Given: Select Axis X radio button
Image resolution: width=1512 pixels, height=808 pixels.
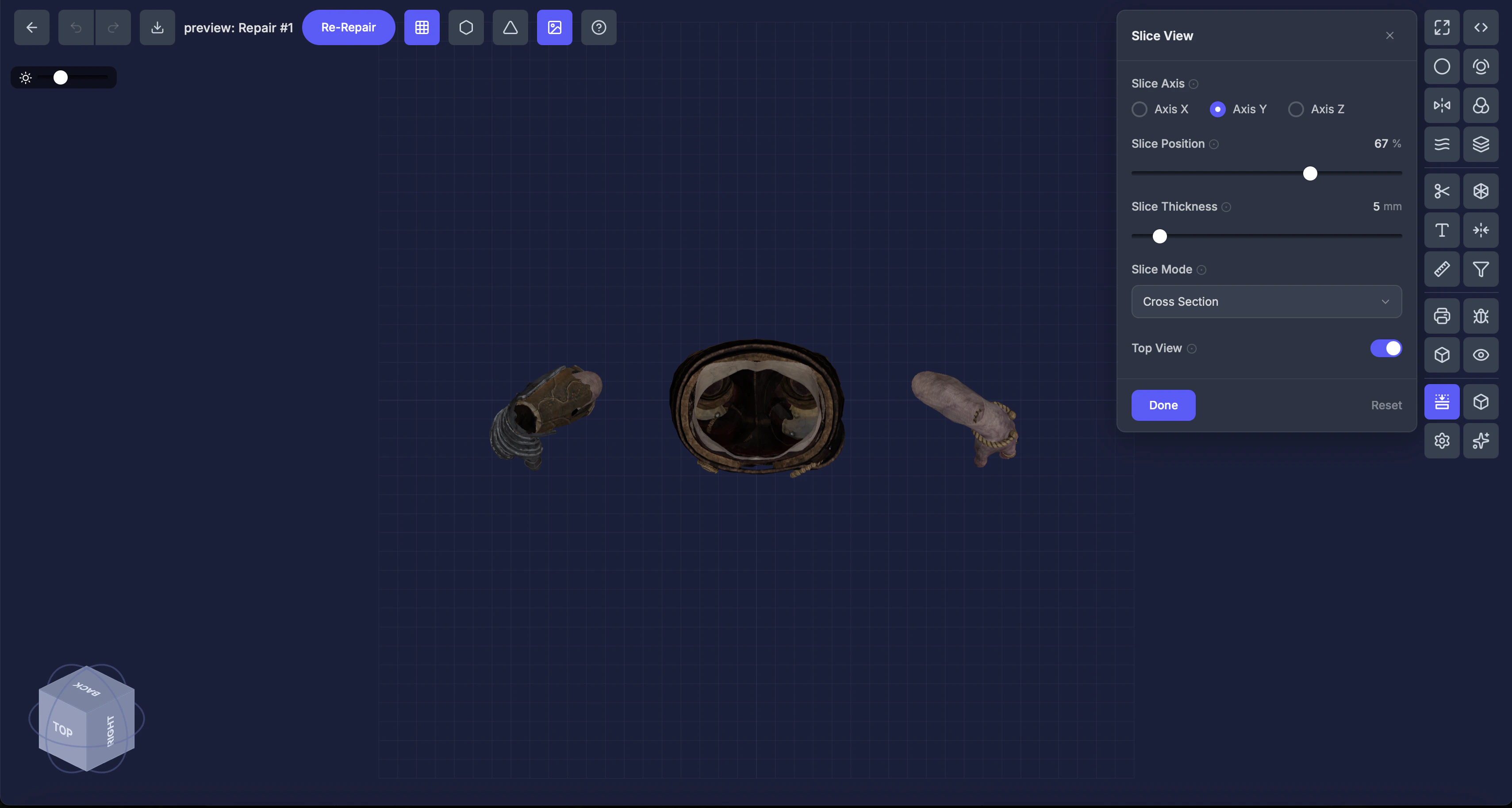Looking at the screenshot, I should [x=1139, y=110].
